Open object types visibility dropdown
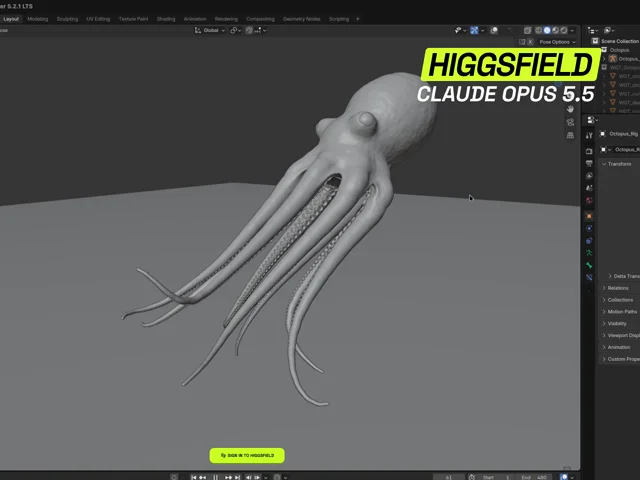Viewport: 640px width, 480px height. (460, 30)
